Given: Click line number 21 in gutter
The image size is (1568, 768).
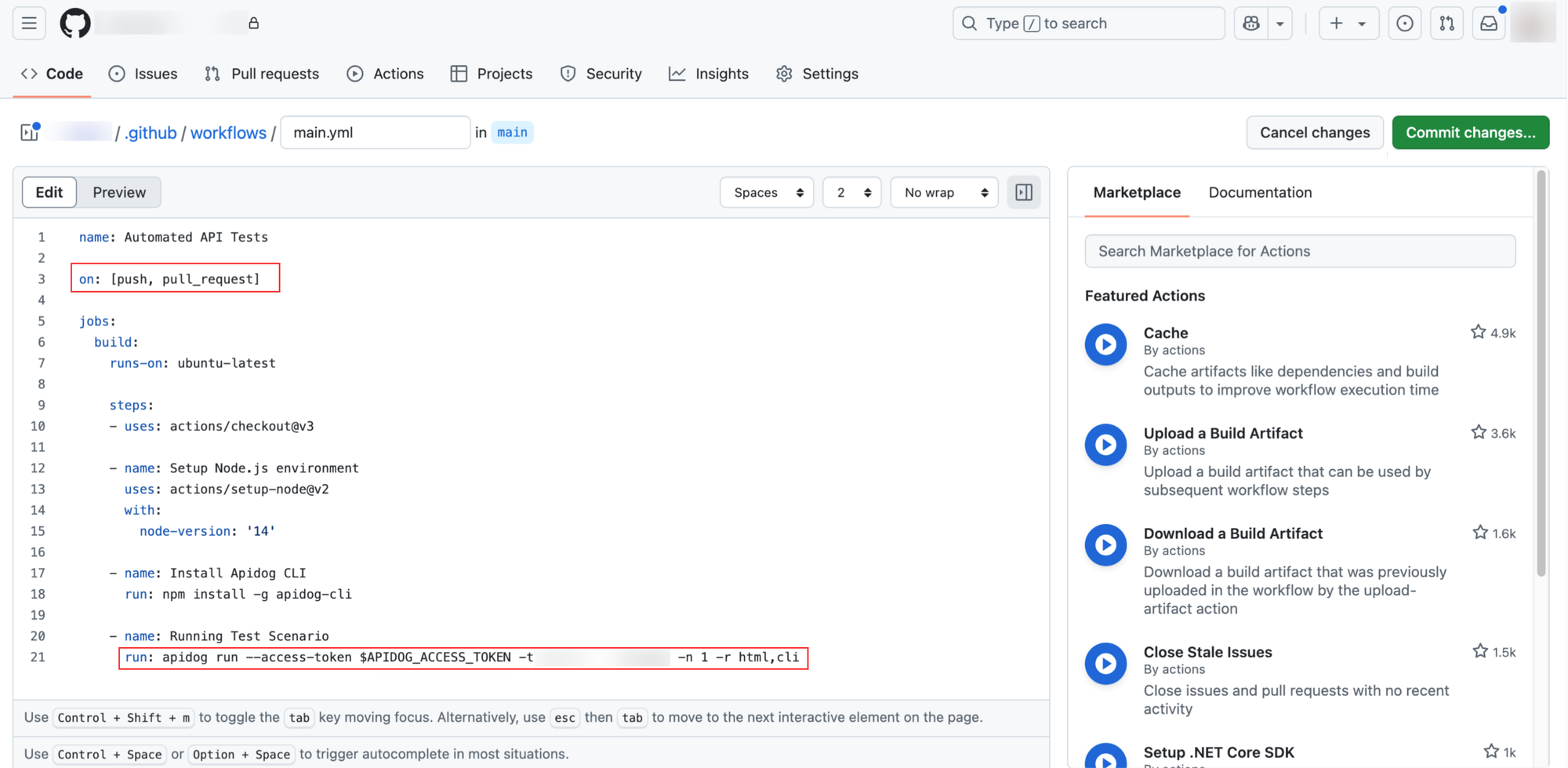Looking at the screenshot, I should pos(38,657).
